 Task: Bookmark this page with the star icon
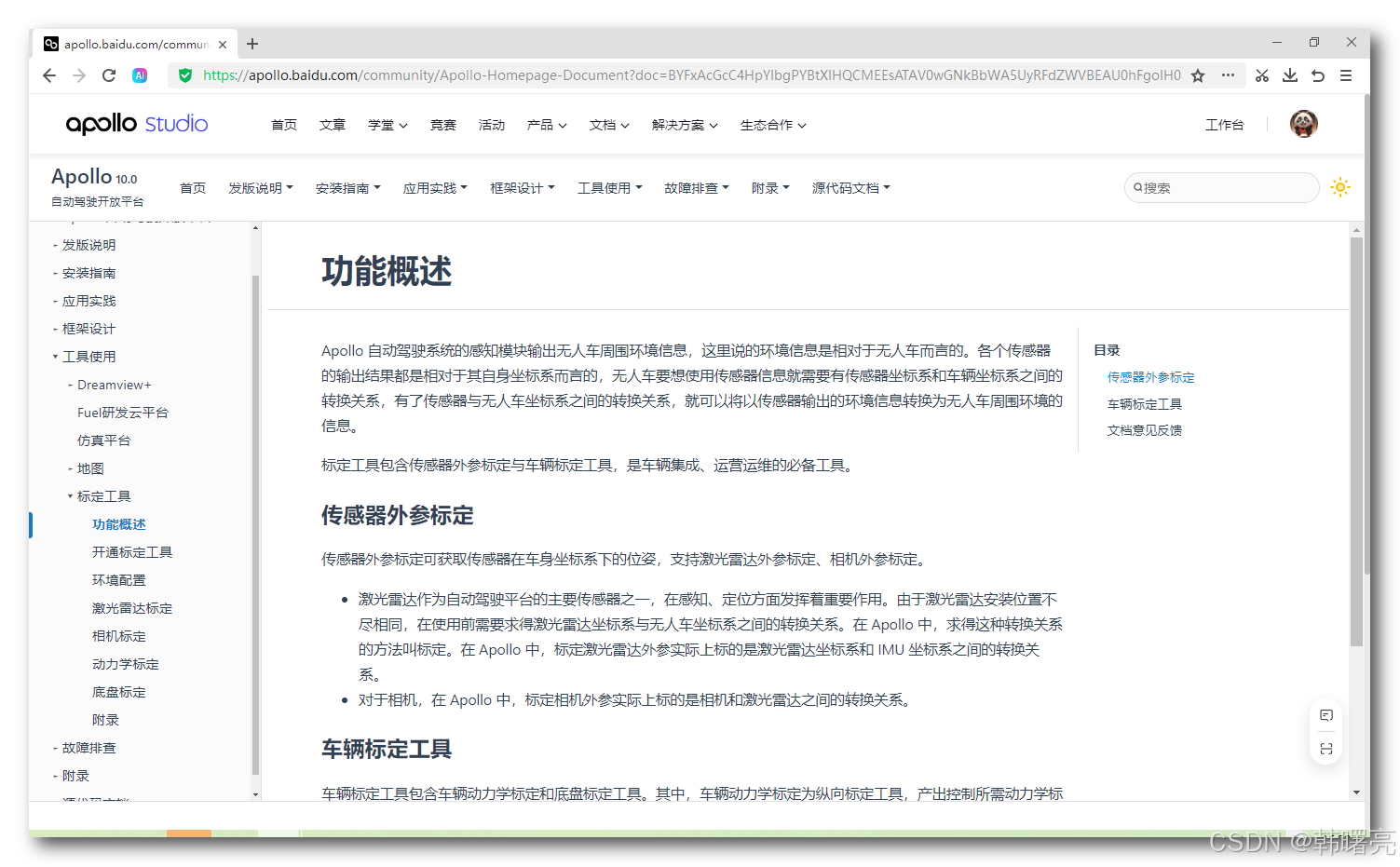pyautogui.click(x=1198, y=75)
